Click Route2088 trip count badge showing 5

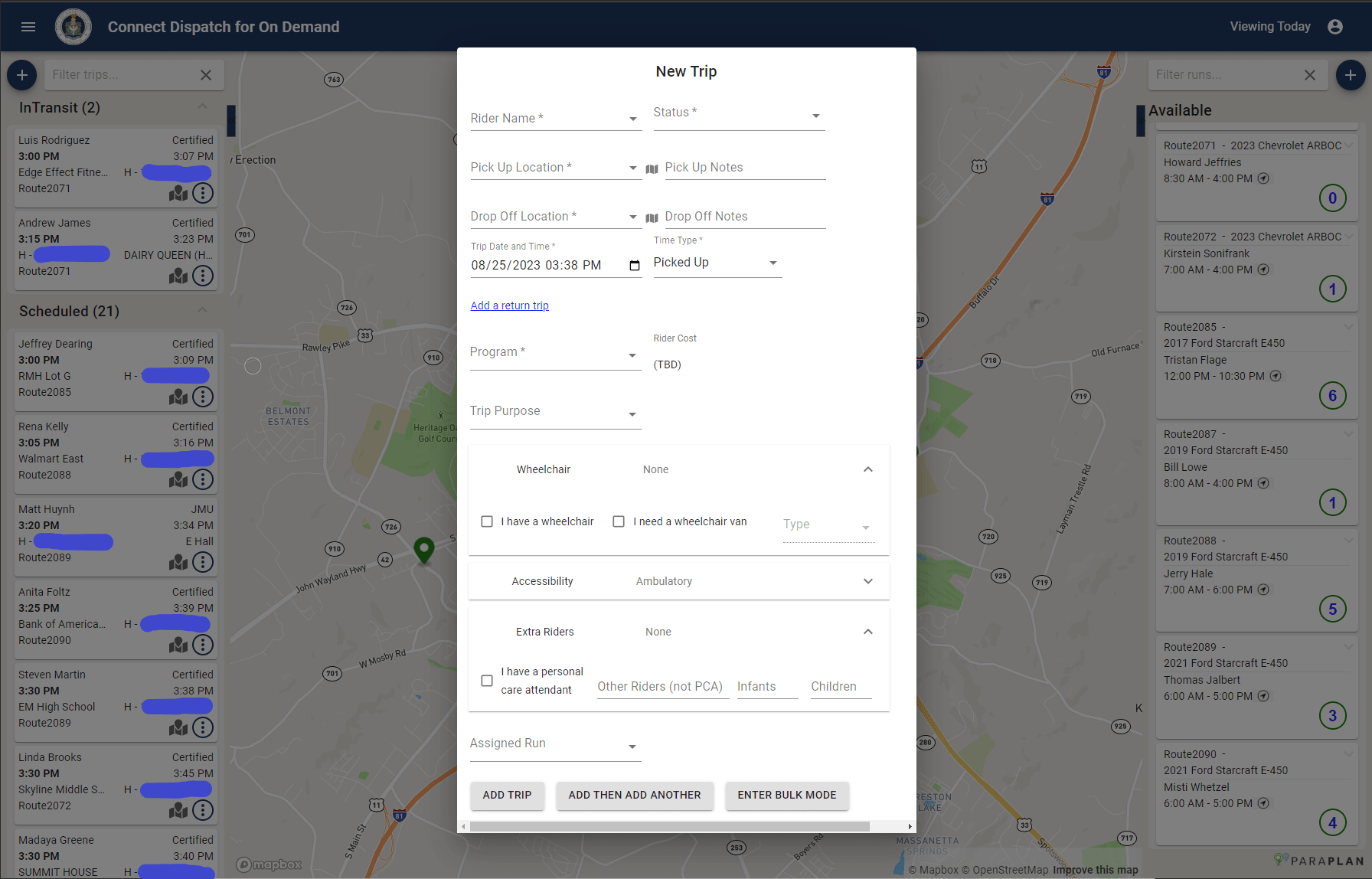(1333, 609)
